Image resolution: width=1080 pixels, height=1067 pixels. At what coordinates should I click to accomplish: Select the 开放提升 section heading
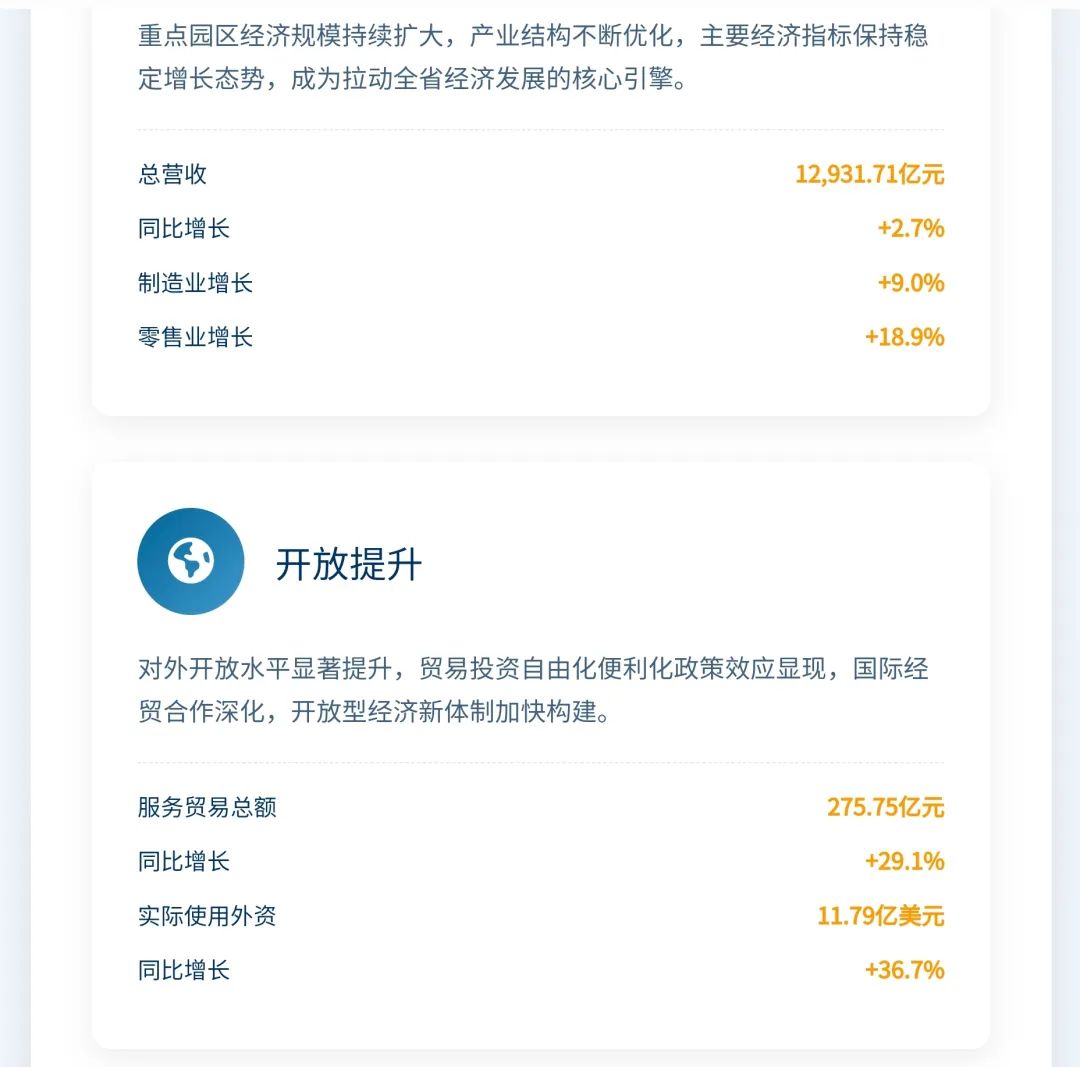tap(349, 564)
